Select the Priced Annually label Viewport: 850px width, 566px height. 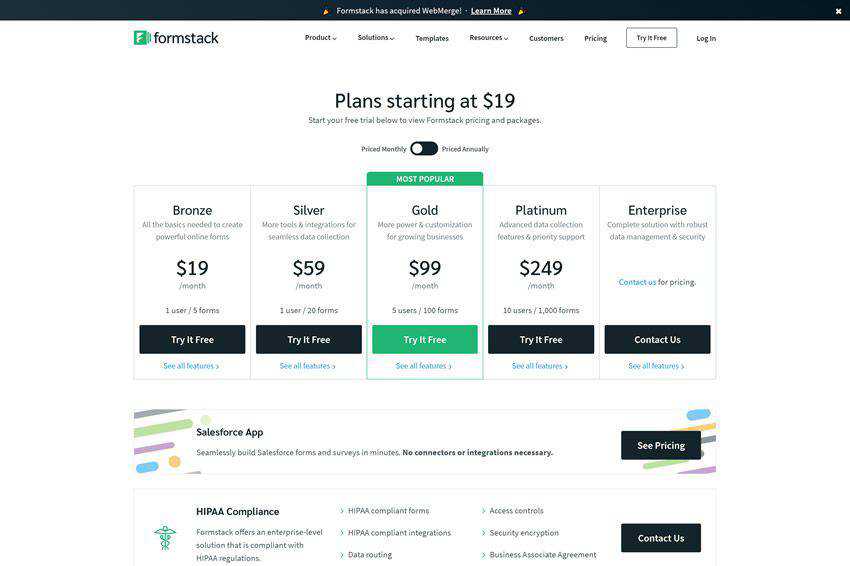point(465,149)
